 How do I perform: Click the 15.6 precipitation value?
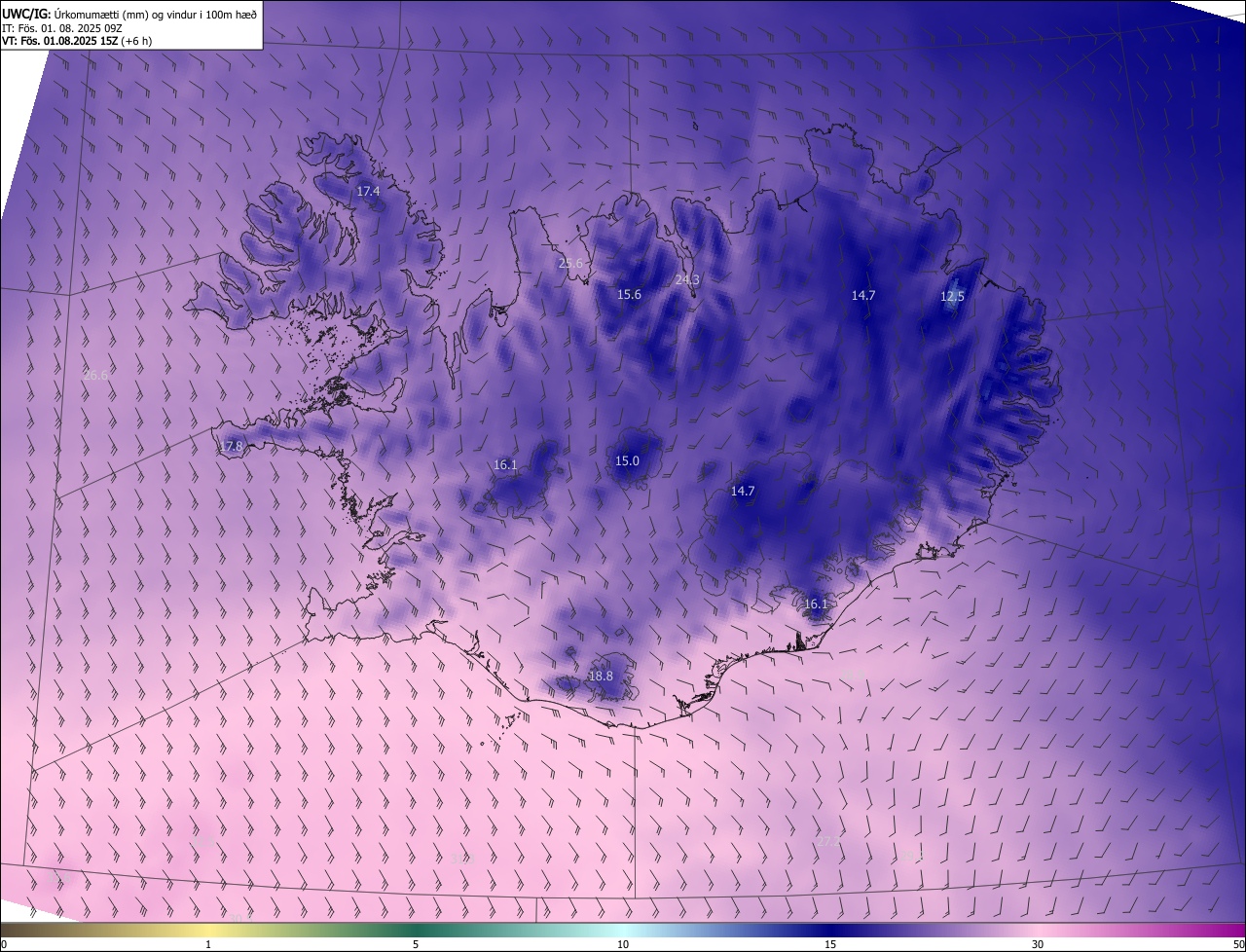tap(630, 295)
